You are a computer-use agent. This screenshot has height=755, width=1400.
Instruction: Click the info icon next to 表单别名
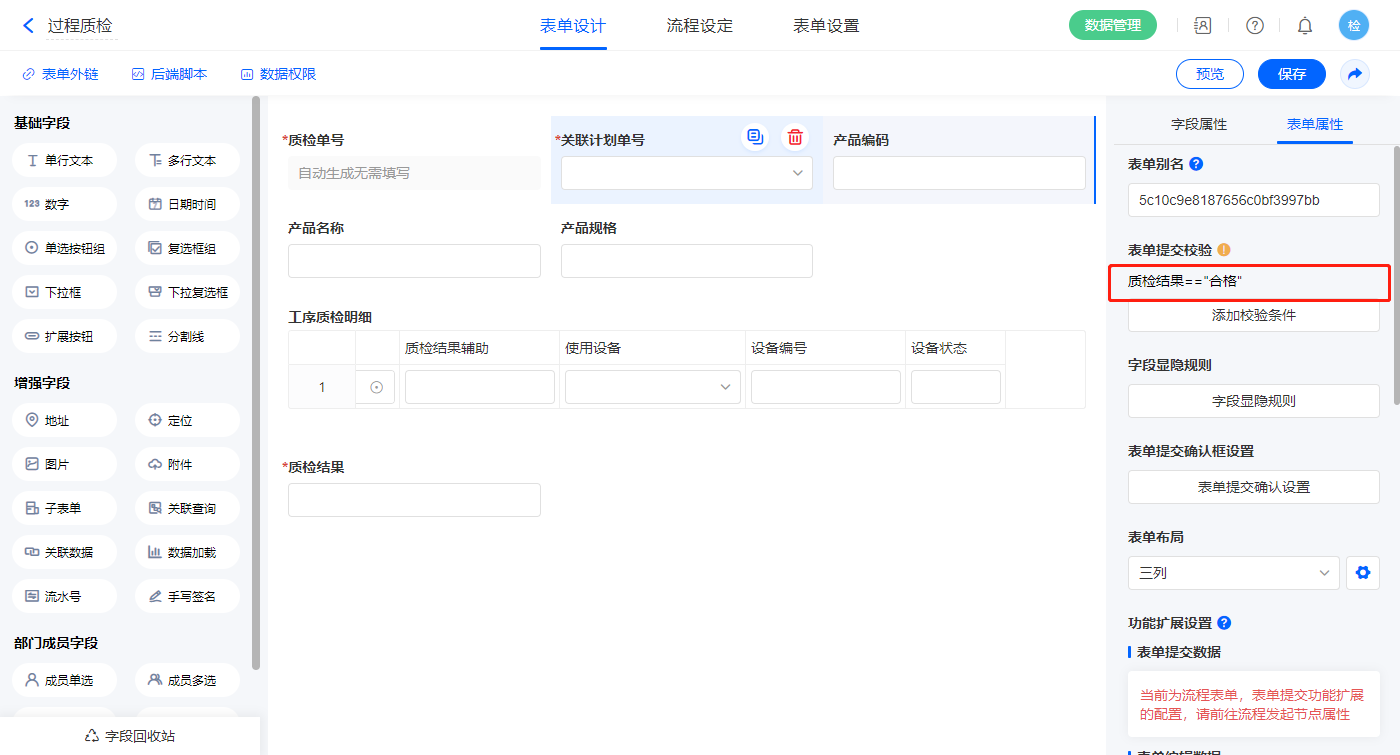(1196, 164)
